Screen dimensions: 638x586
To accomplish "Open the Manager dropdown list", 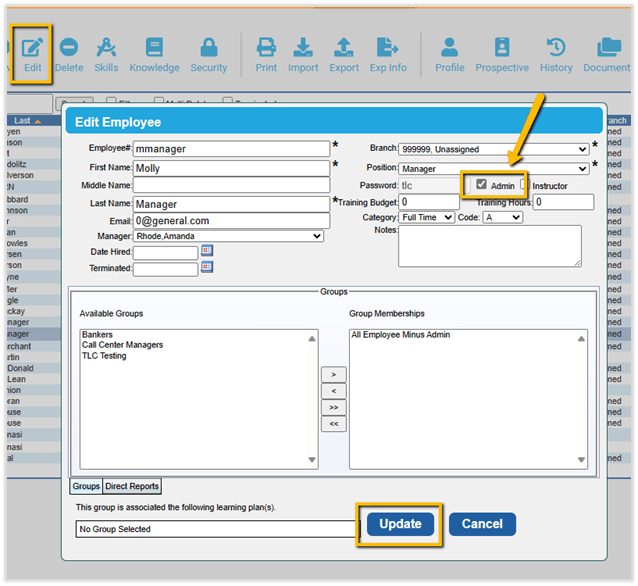I will [x=228, y=236].
